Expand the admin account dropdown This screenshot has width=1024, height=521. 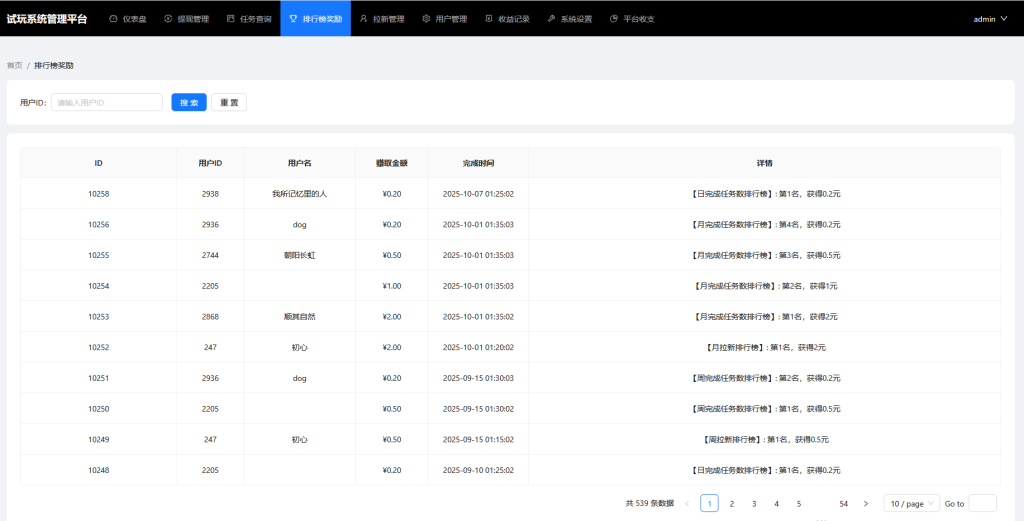point(990,19)
